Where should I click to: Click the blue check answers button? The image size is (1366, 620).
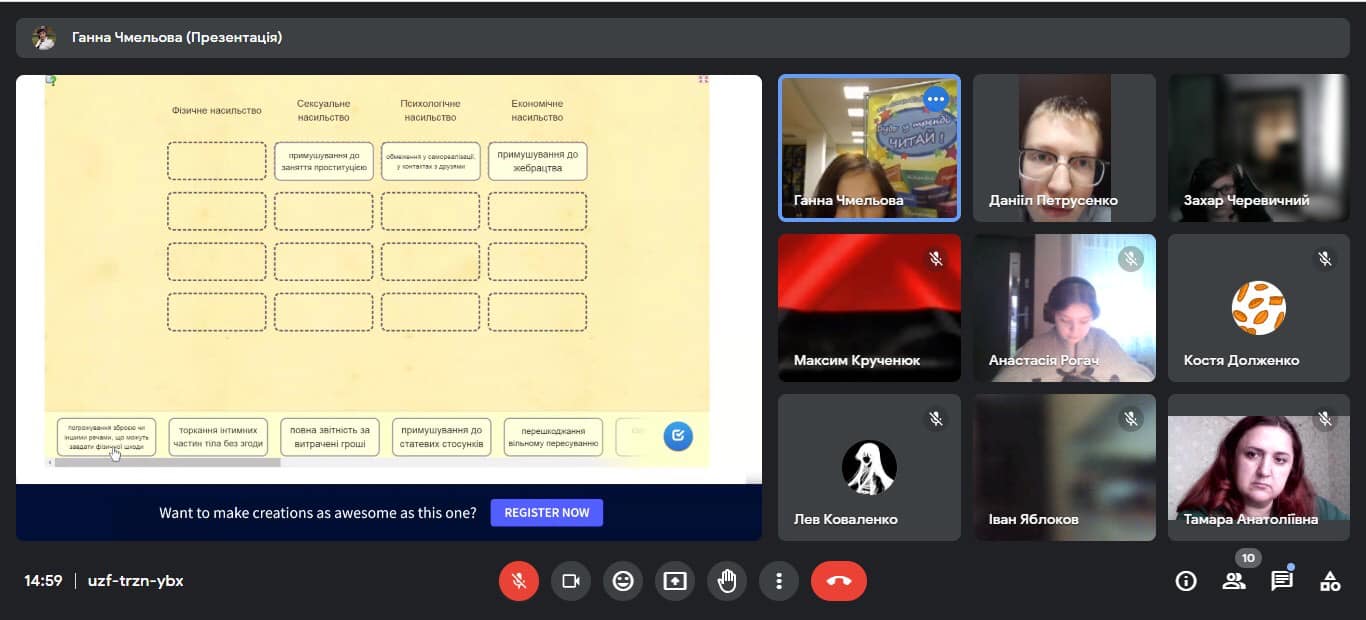[x=678, y=436]
